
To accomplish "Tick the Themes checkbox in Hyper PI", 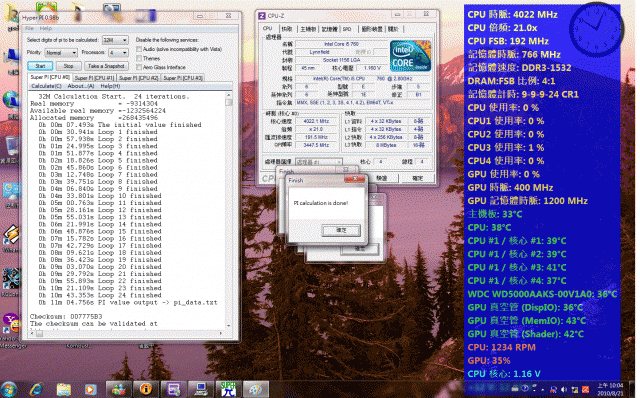I will [x=139, y=58].
